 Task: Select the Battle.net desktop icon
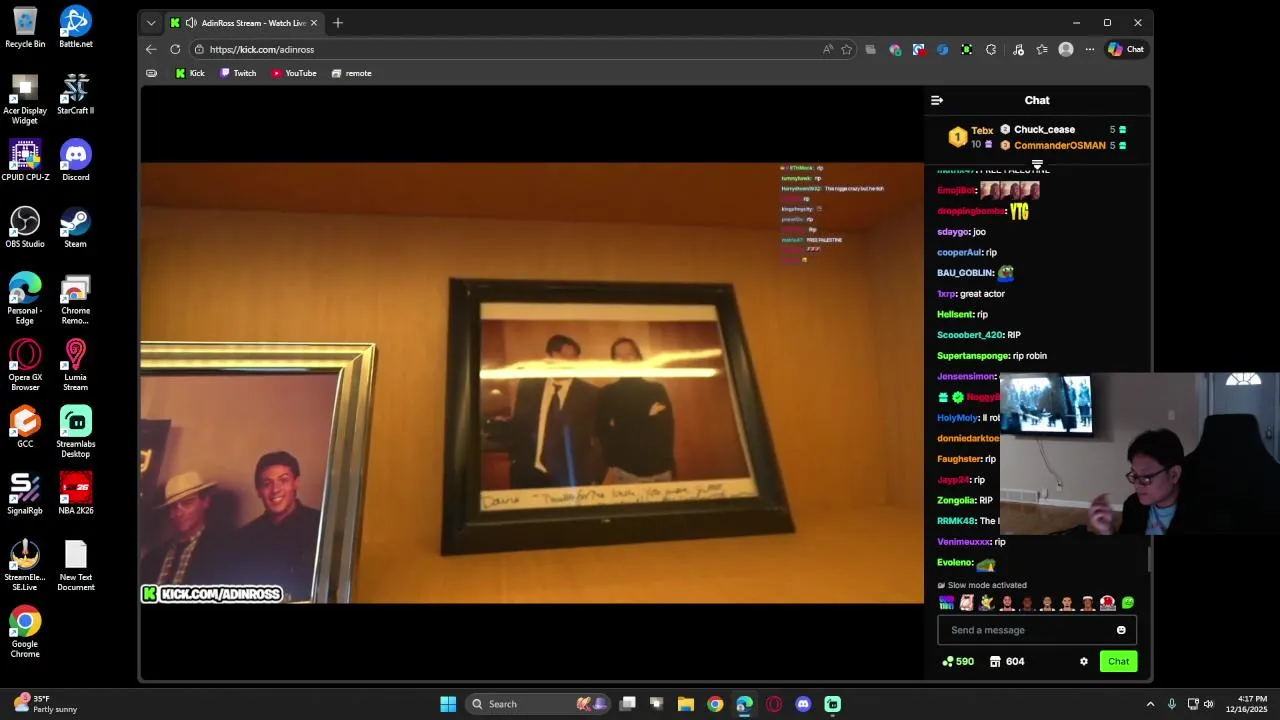[76, 27]
